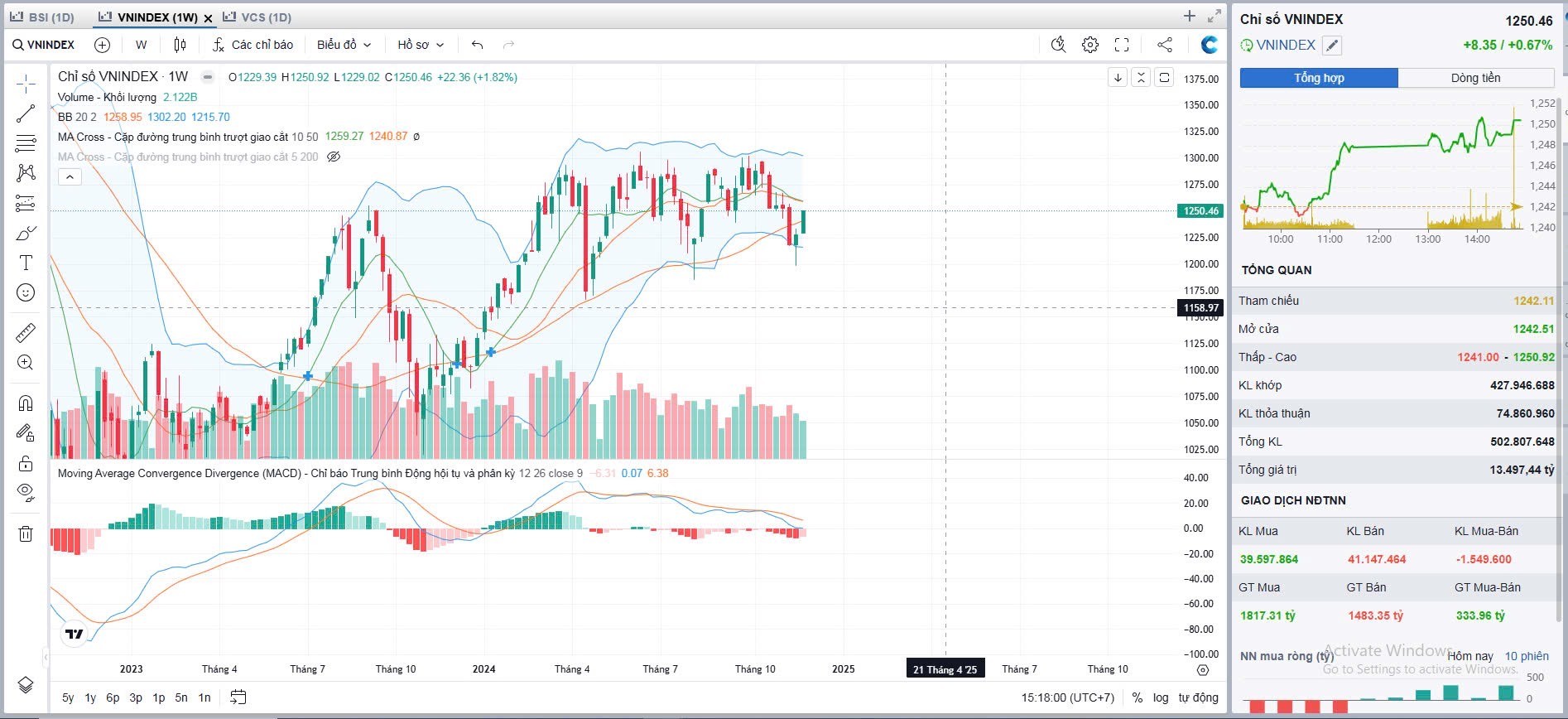Toggle log scale

coord(1161,697)
